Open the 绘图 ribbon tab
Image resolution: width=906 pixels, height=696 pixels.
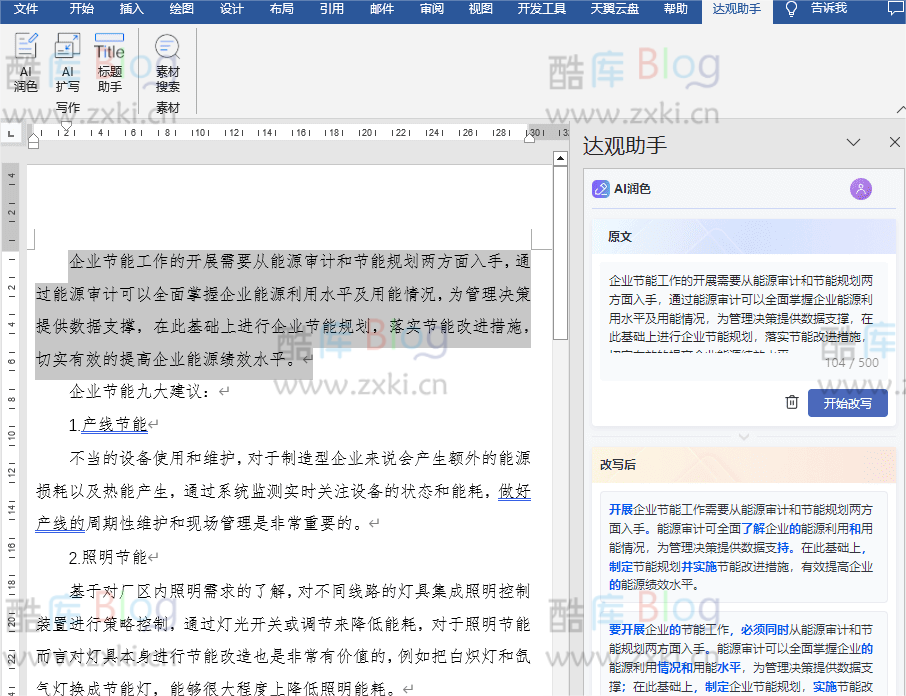180,10
